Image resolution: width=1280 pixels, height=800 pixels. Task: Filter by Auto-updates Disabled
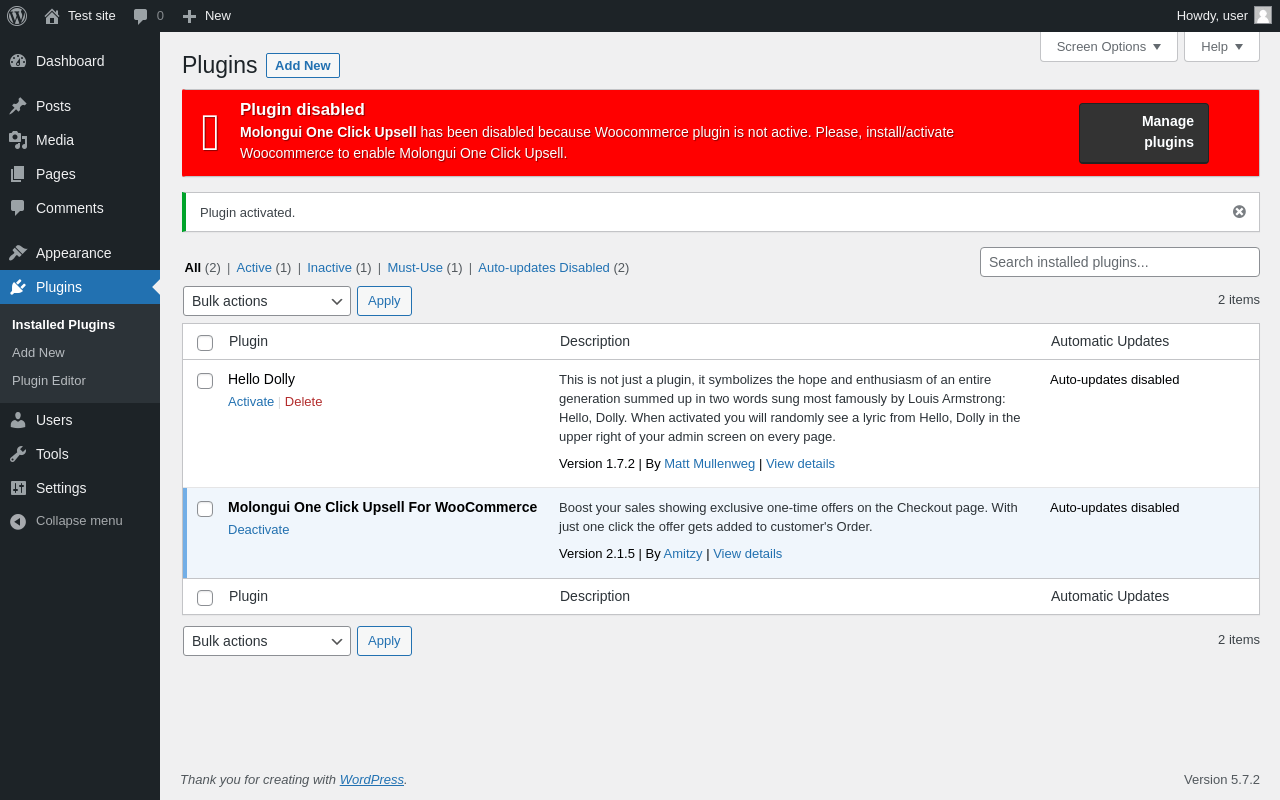(544, 268)
